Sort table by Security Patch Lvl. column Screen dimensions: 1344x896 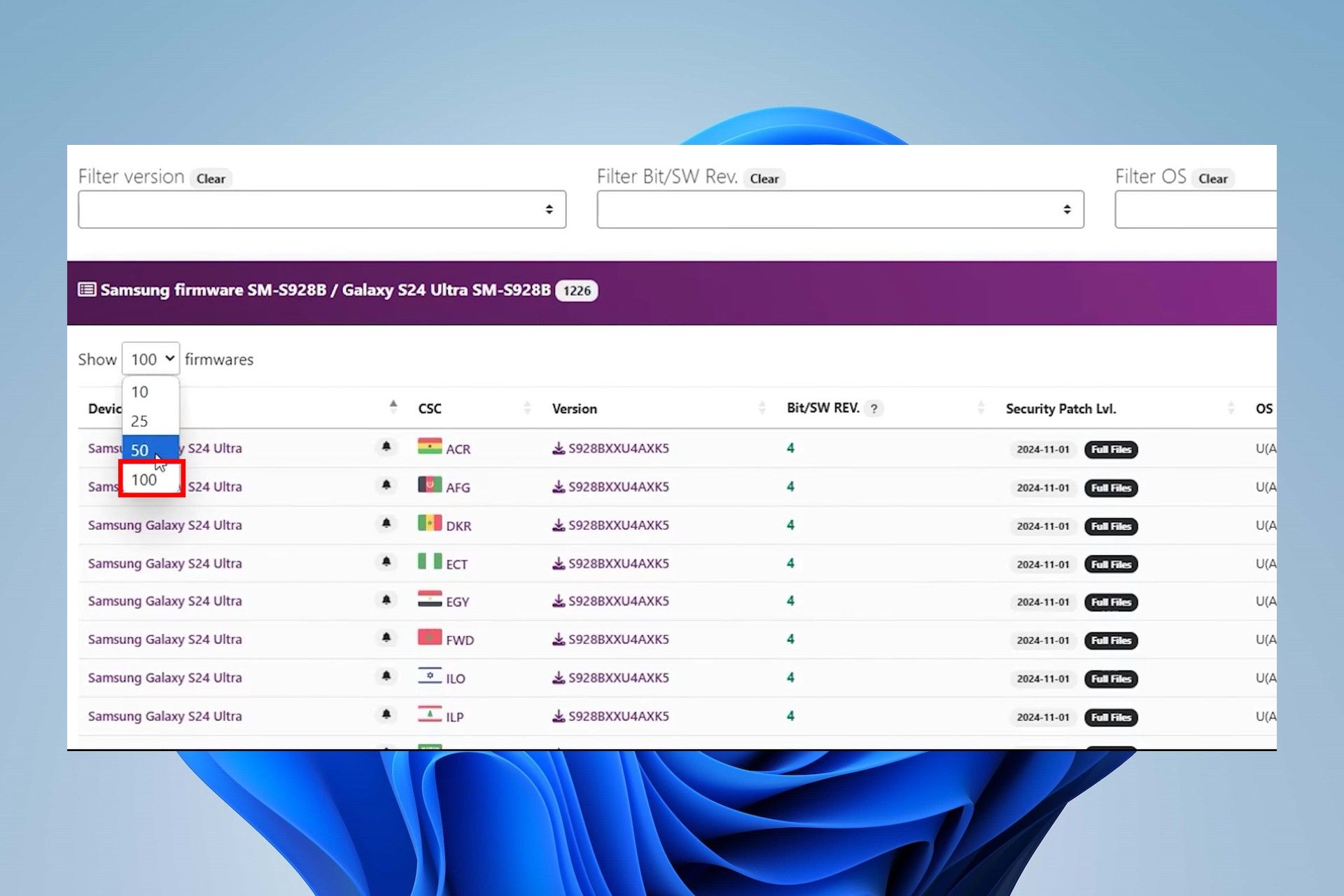coord(1231,408)
